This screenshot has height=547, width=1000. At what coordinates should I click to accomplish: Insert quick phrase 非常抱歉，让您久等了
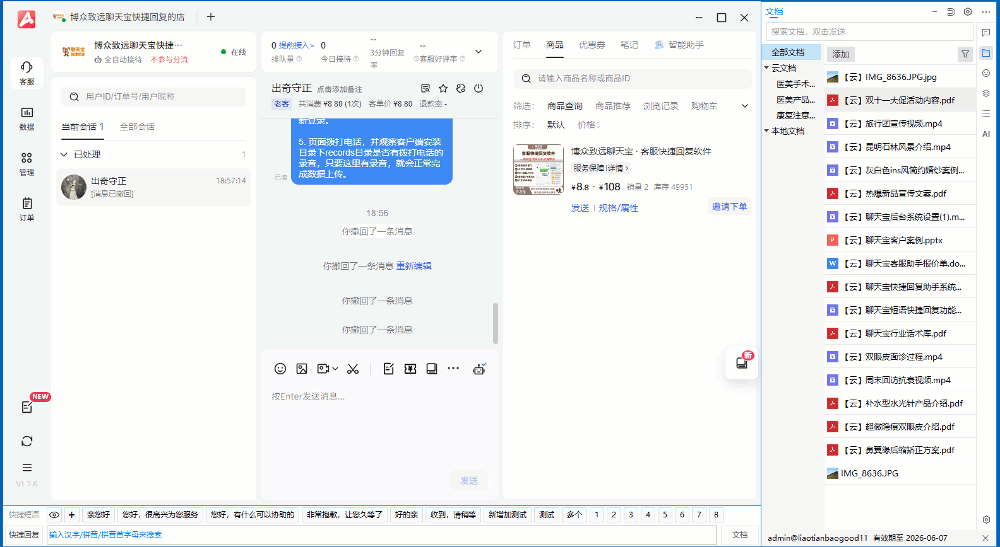(344, 514)
